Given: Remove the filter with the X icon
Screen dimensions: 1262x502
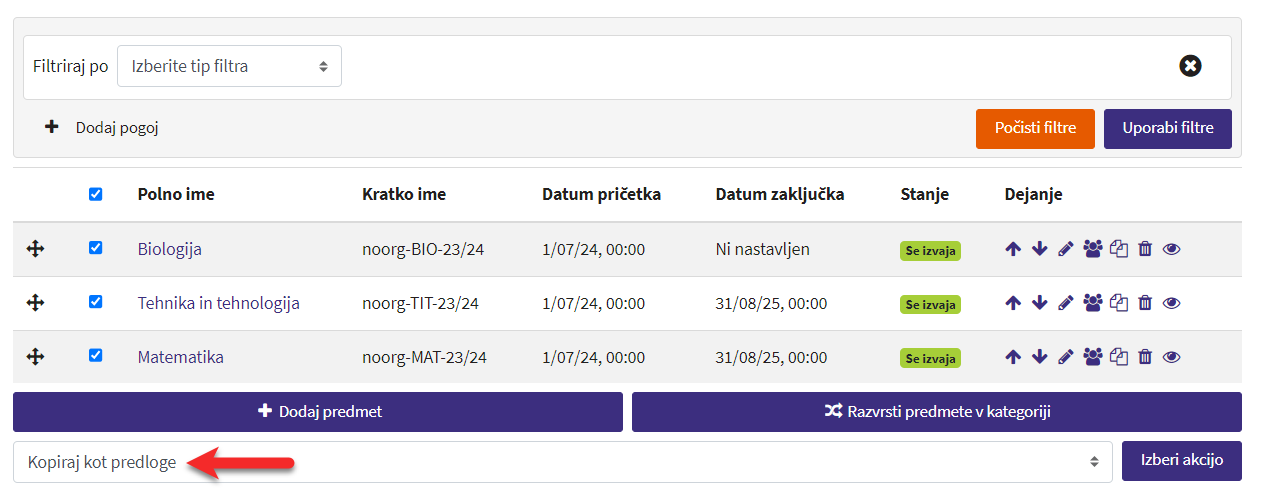Looking at the screenshot, I should 1190,66.
